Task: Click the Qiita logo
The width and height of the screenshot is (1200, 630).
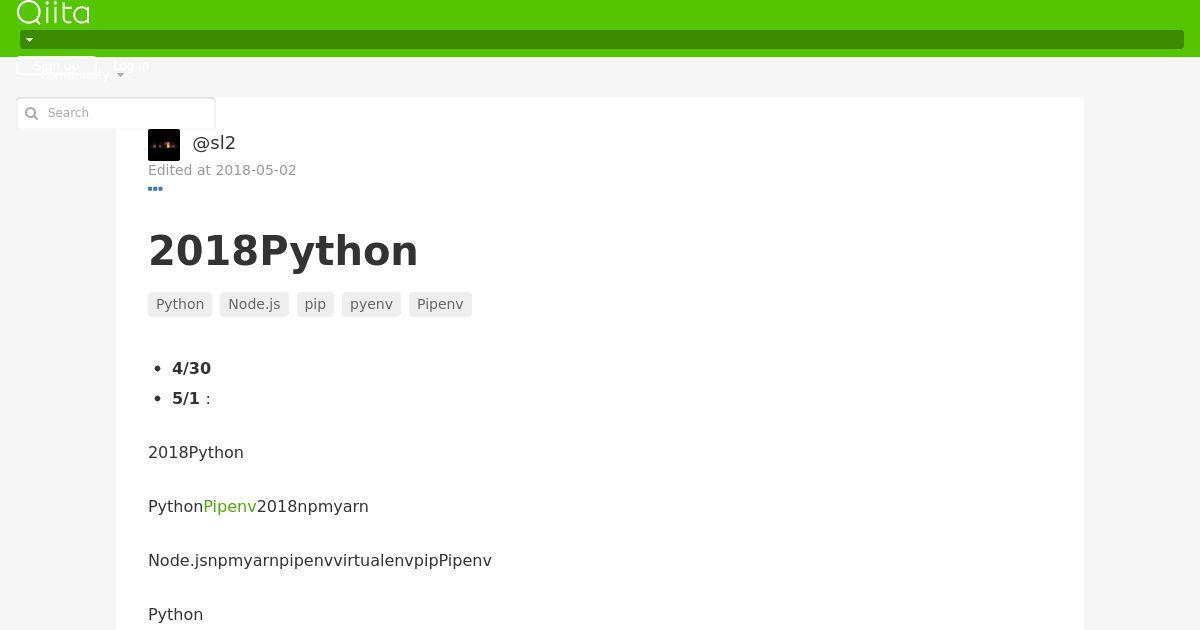Action: [53, 12]
